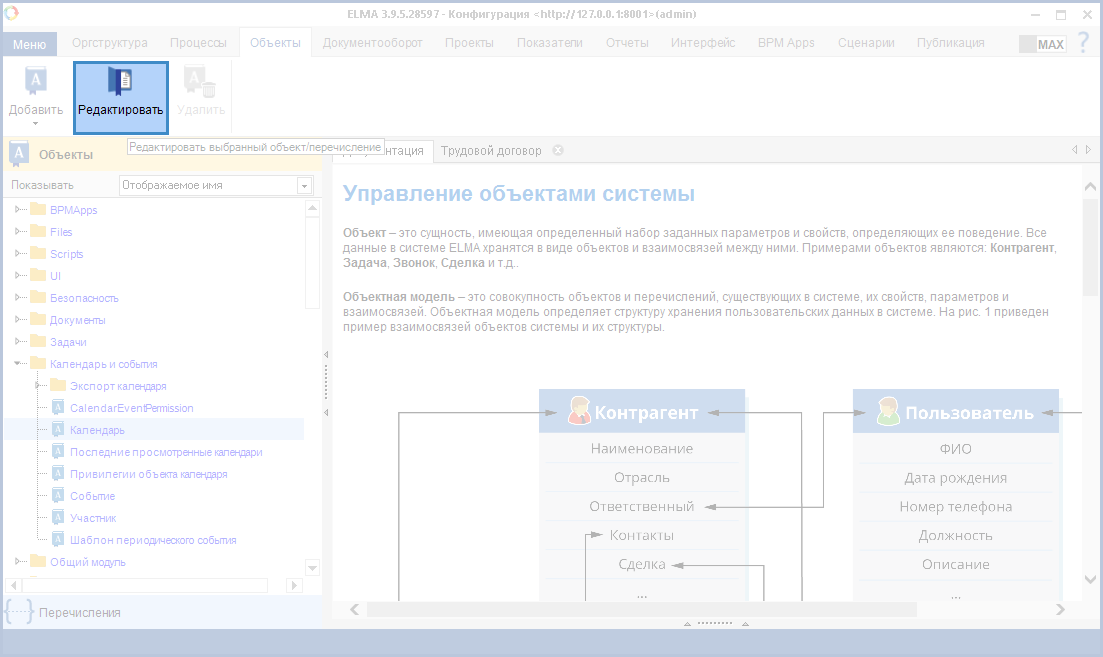1103x657 pixels.
Task: Click the Пользователь entity icon in diagram
Action: pyautogui.click(x=888, y=412)
